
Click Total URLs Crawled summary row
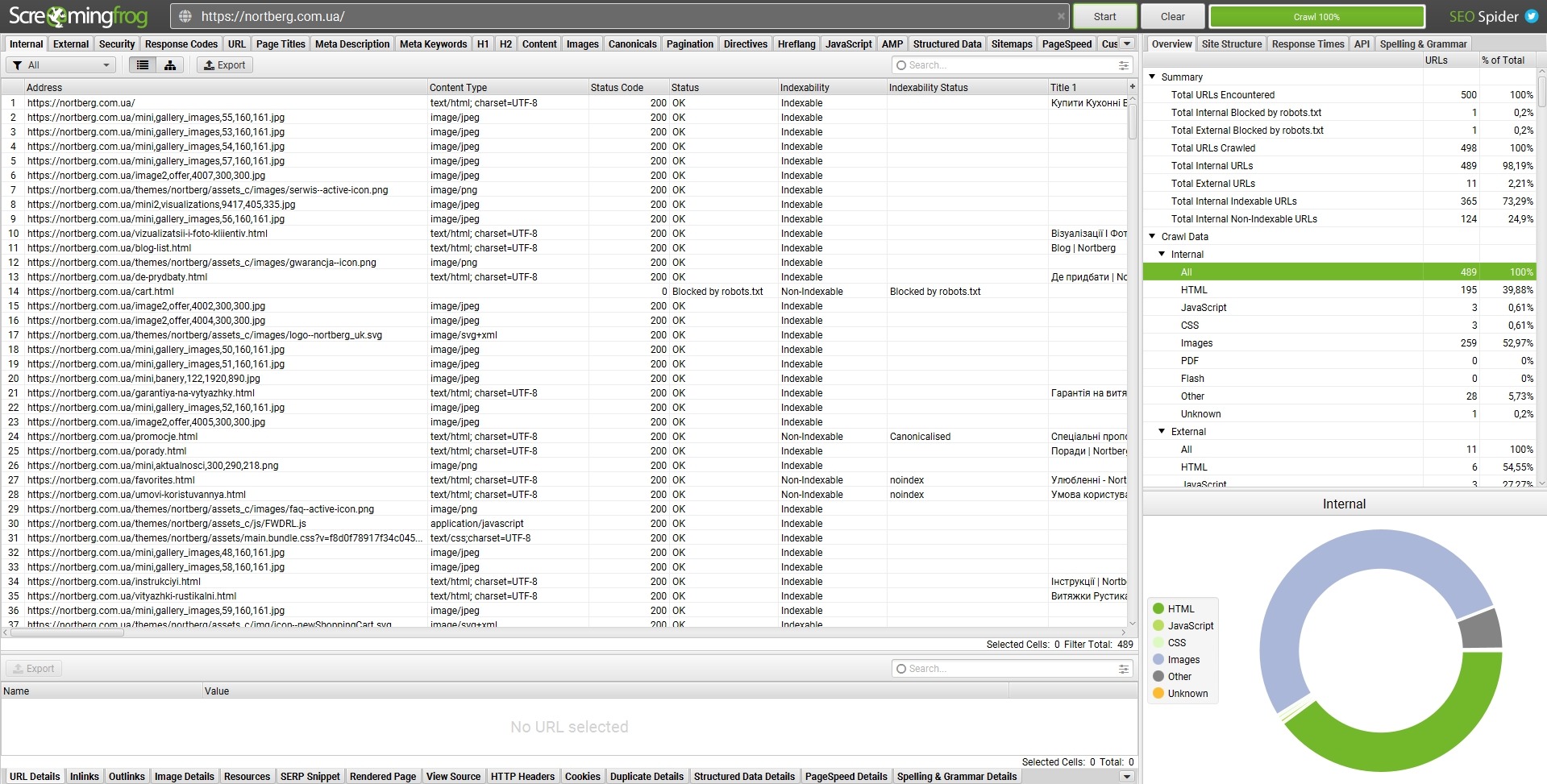(x=1339, y=147)
